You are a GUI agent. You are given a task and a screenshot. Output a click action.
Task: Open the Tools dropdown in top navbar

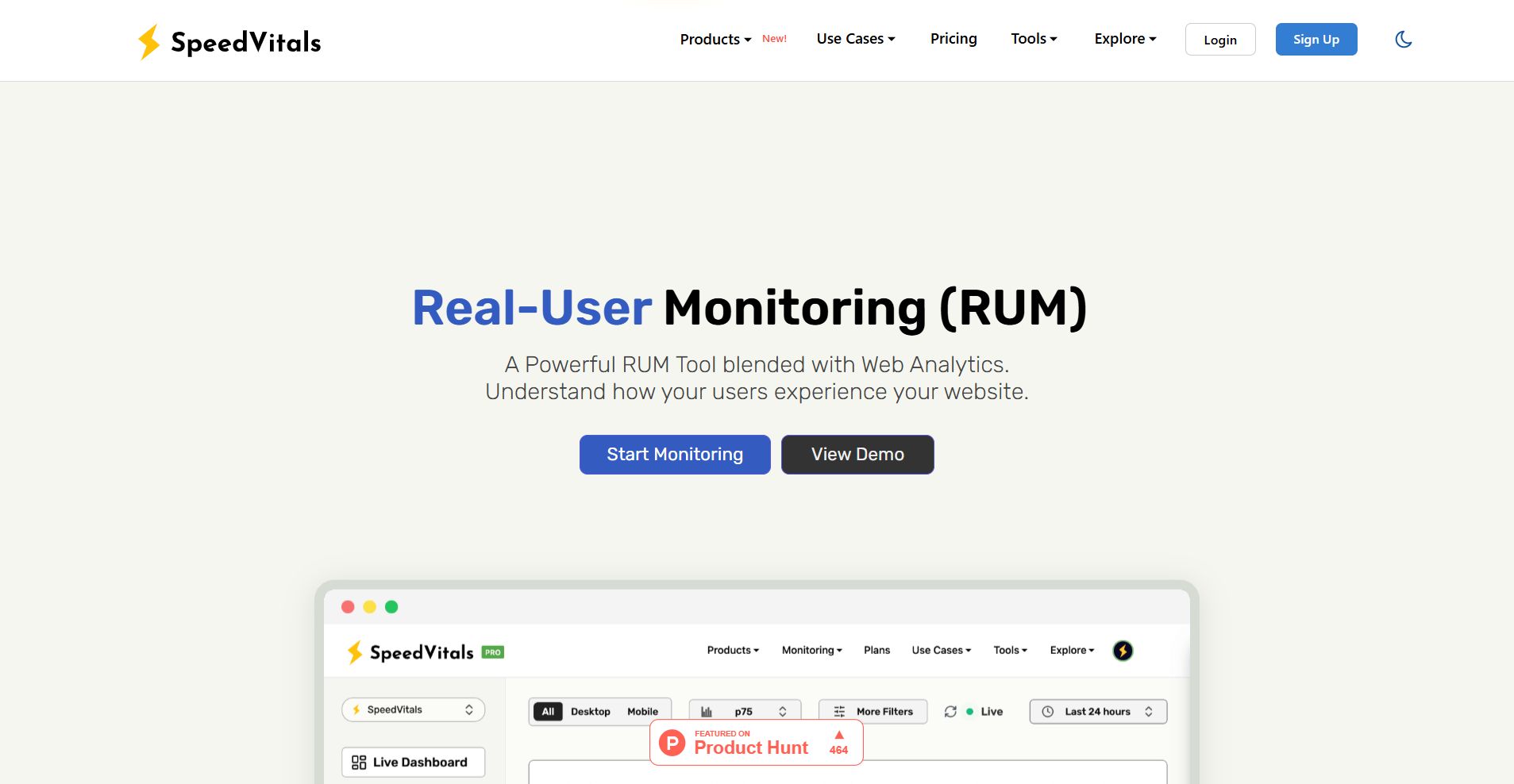[1034, 39]
